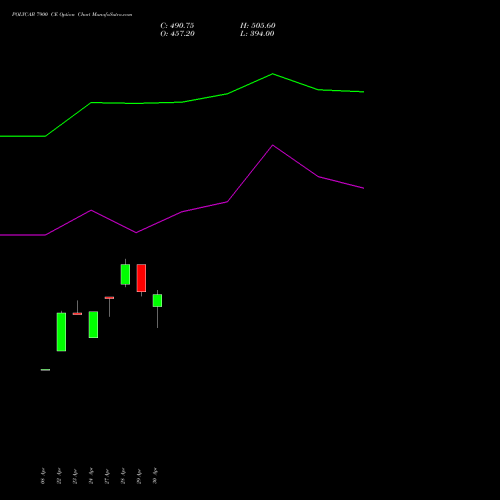This screenshot has width=500, height=500.
Task: Click the small flat candle for 08 Apr
Action: (45, 370)
